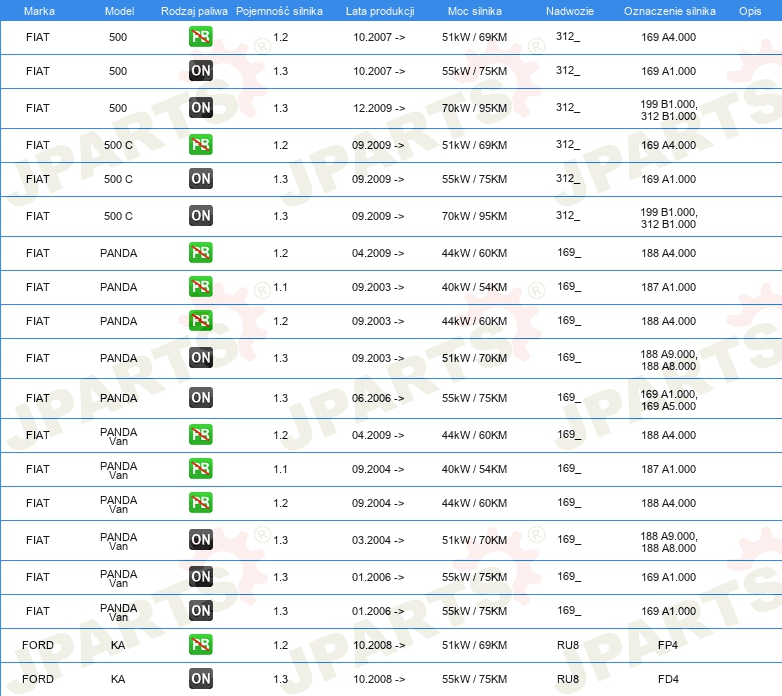
Task: Click KA in the FORD diesel 1.3 row
Action: 118,679
